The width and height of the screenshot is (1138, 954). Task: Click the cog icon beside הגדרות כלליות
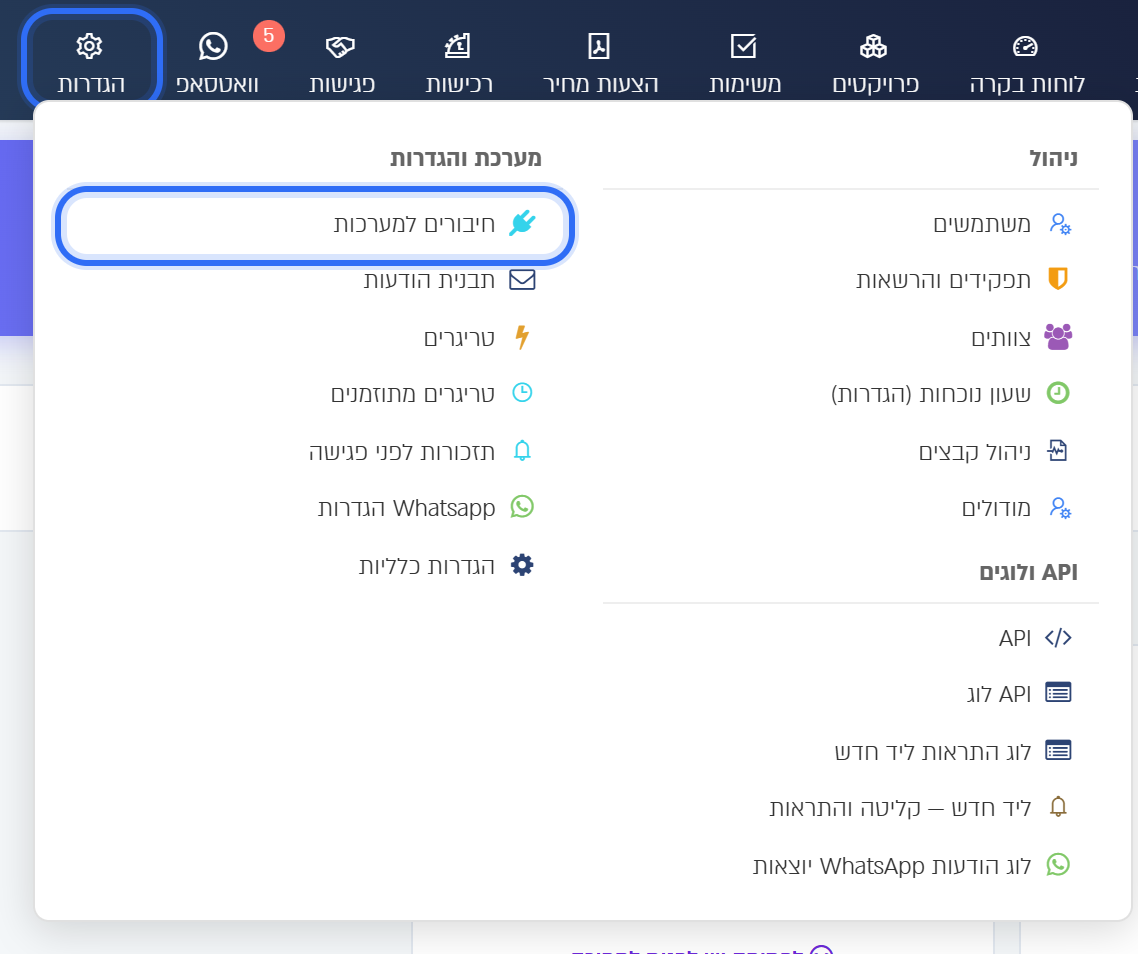click(x=522, y=565)
